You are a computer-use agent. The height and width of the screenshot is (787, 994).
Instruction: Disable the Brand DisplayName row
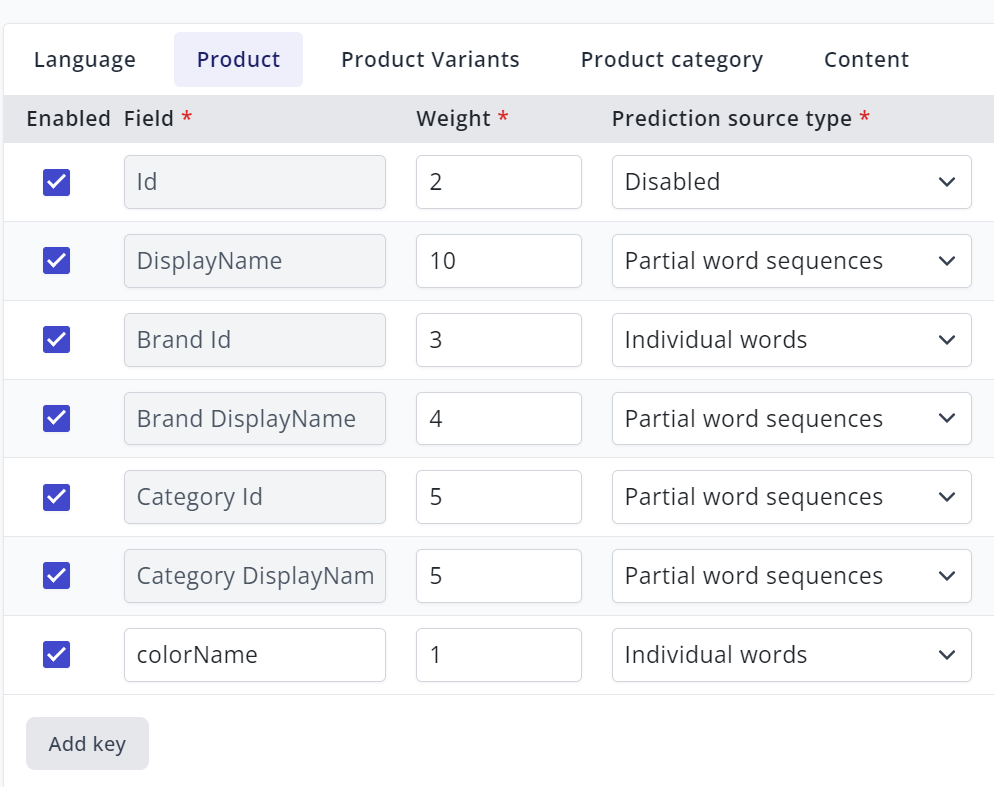pos(57,418)
